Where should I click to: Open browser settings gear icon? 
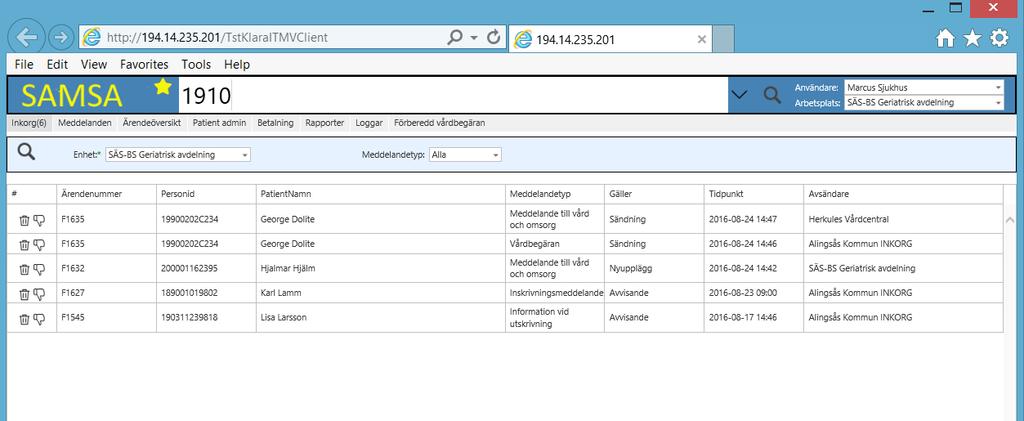coord(999,39)
